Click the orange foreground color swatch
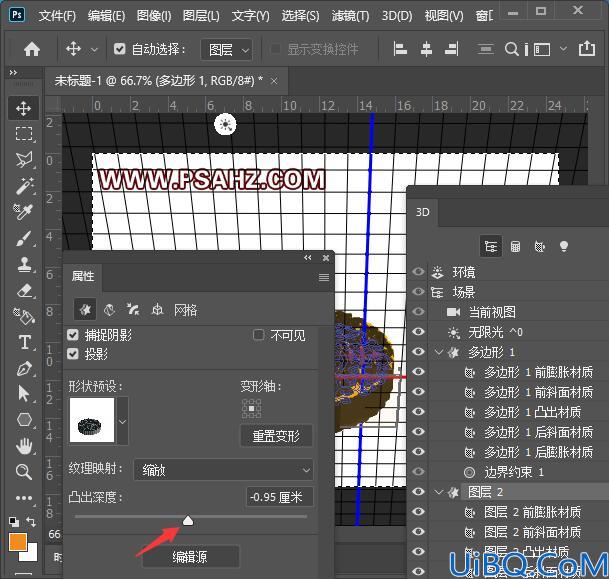609x579 pixels. tap(17, 542)
